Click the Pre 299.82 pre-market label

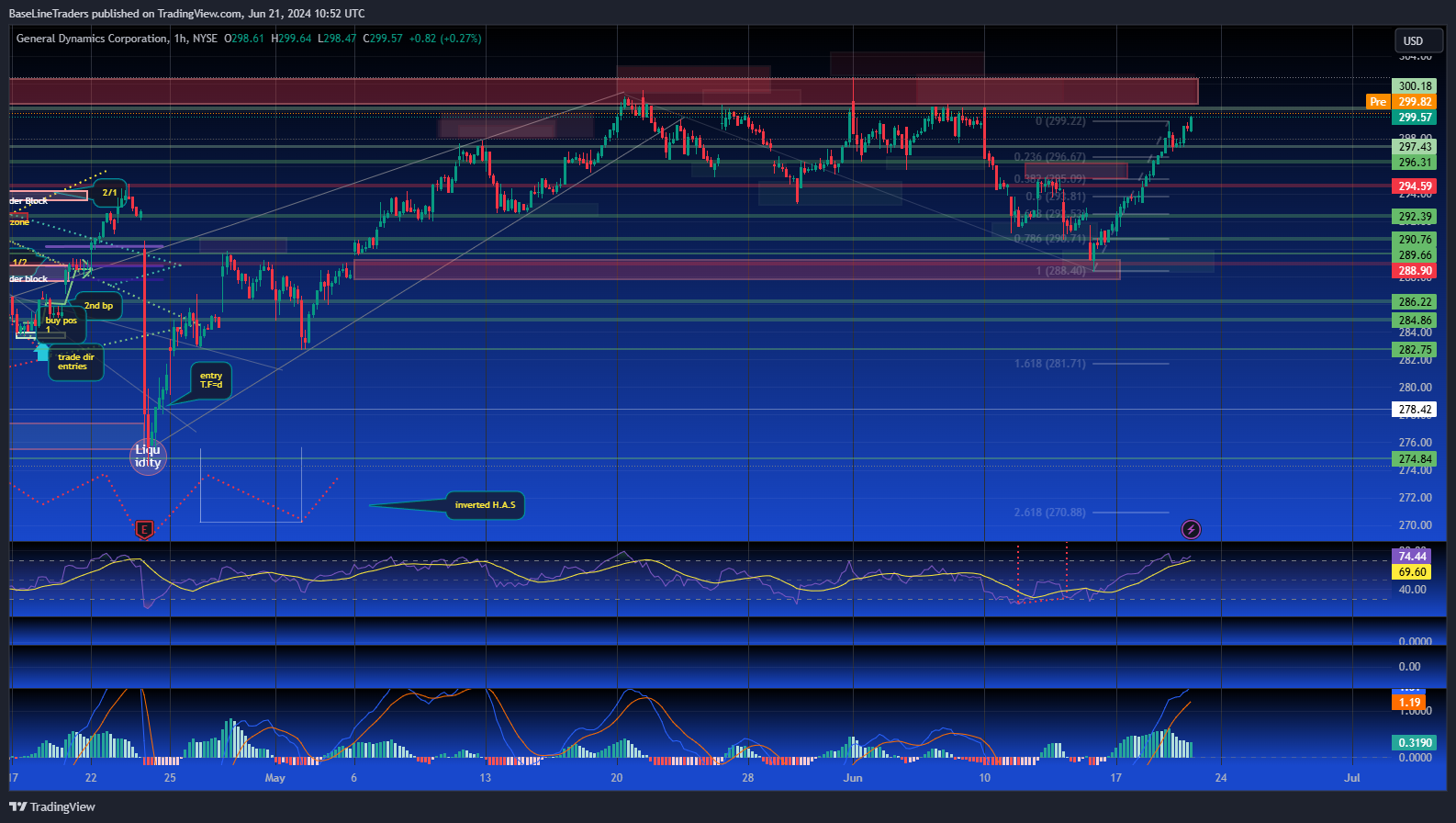pyautogui.click(x=1401, y=102)
